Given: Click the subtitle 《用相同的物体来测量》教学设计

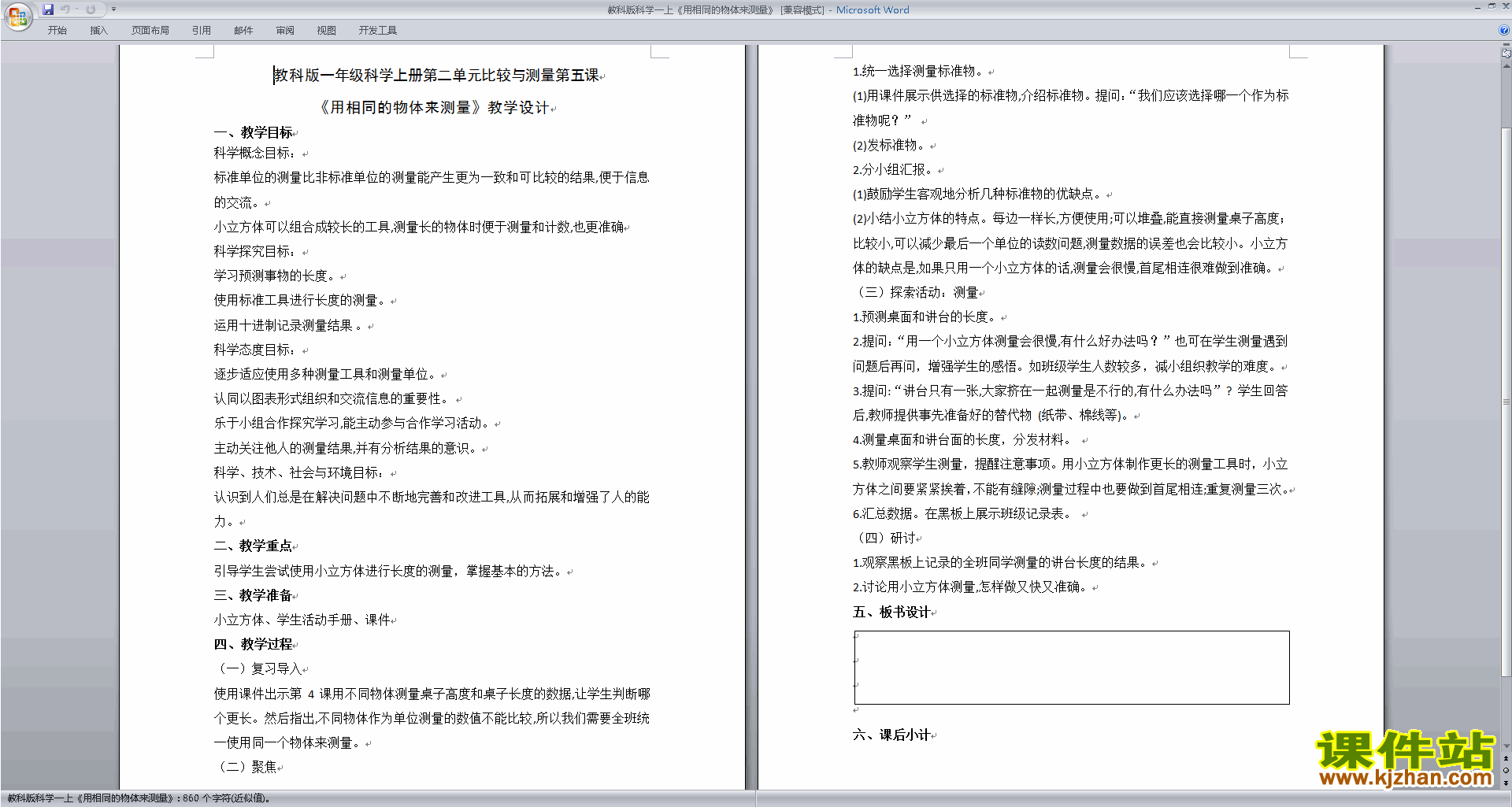Looking at the screenshot, I should click(x=435, y=108).
